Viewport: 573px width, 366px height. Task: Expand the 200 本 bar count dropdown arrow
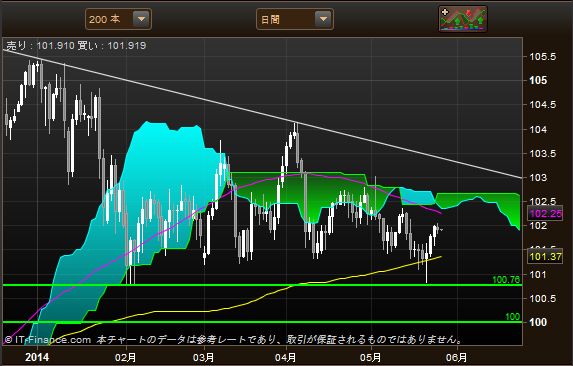(141, 19)
